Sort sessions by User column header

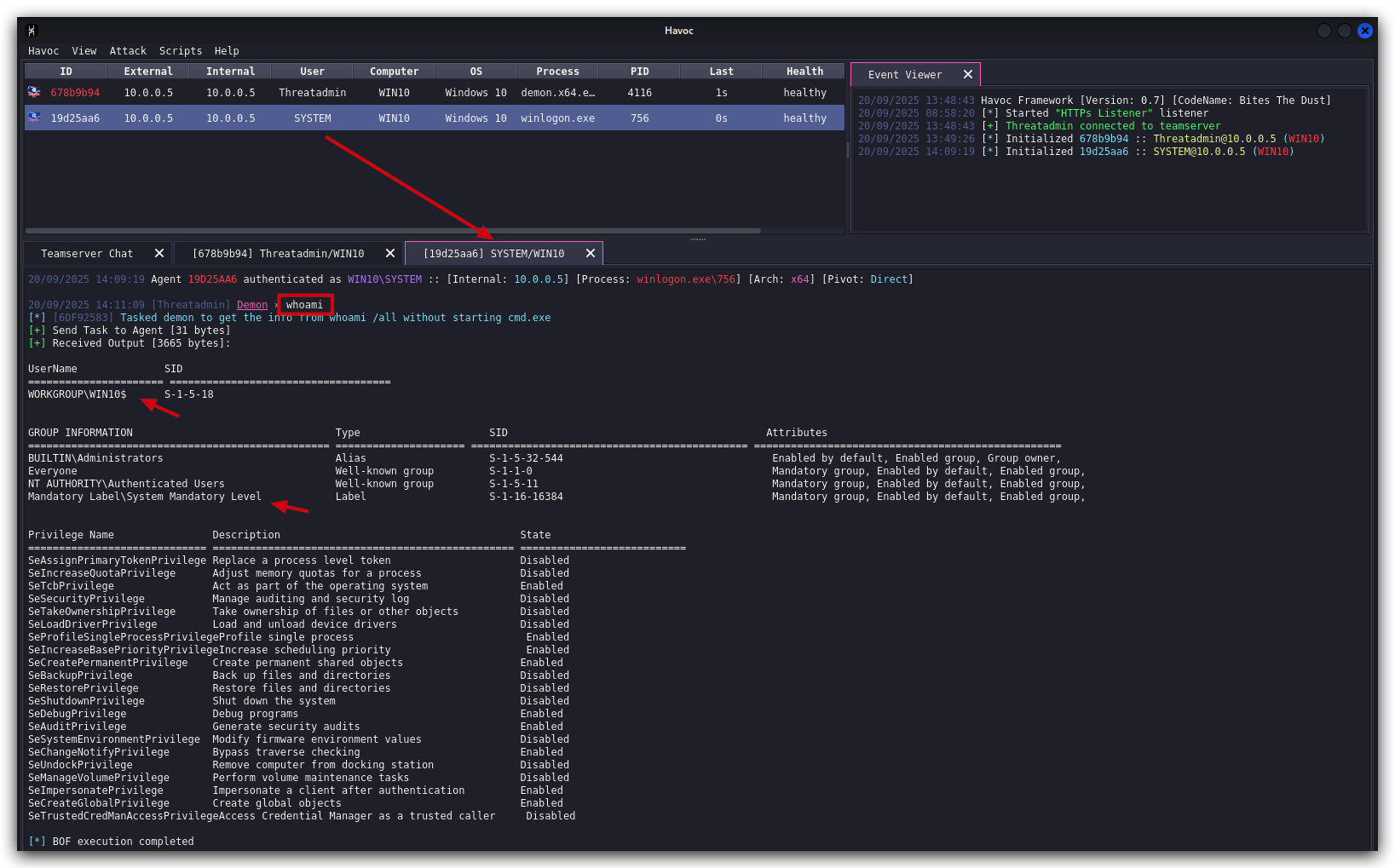(313, 72)
